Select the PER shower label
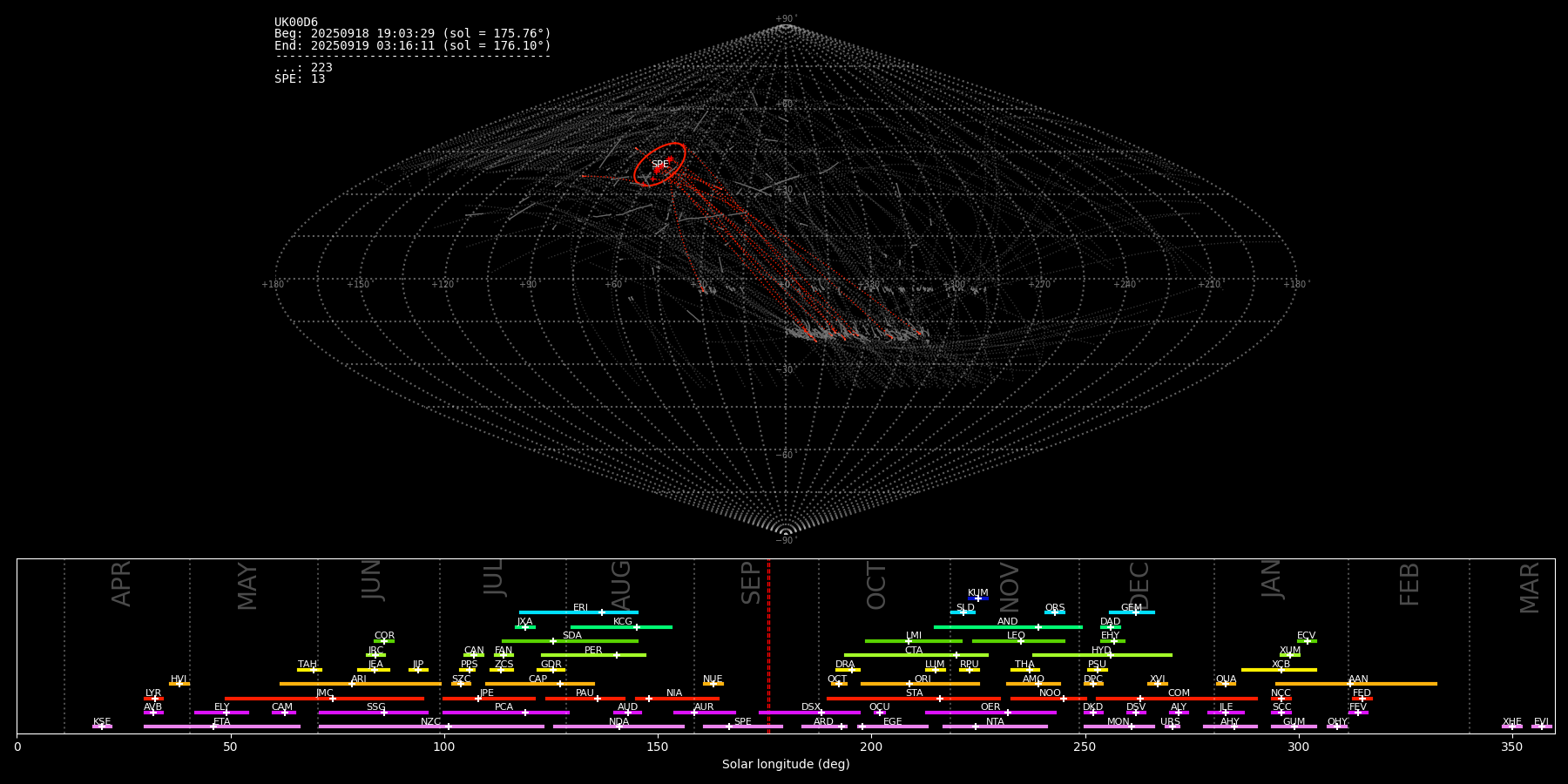 tap(593, 651)
